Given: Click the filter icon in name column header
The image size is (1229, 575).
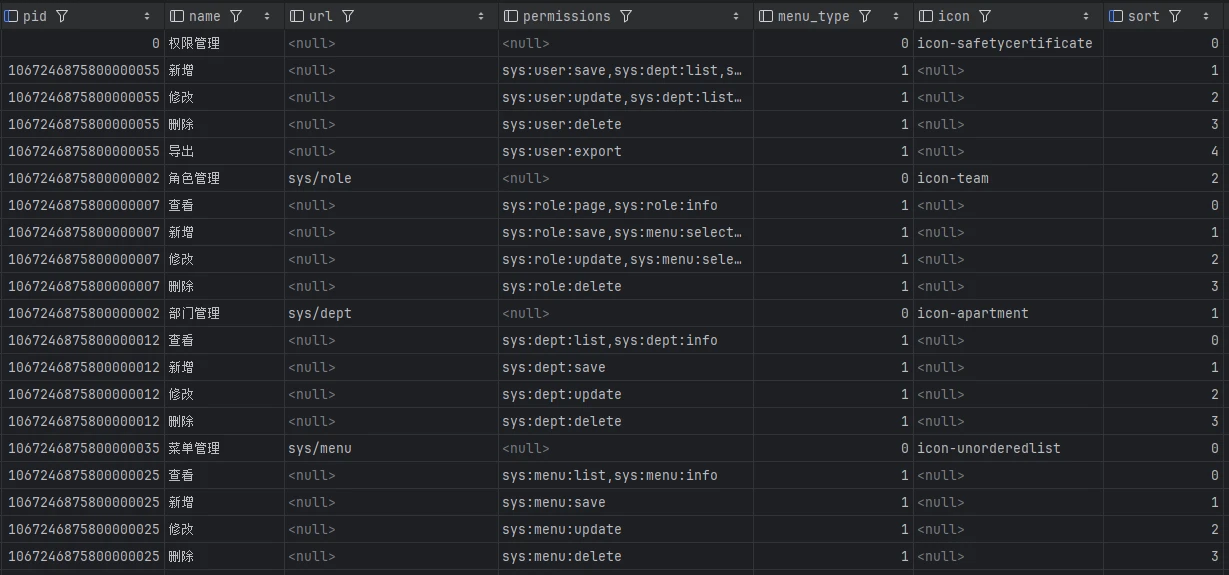Looking at the screenshot, I should (x=236, y=16).
